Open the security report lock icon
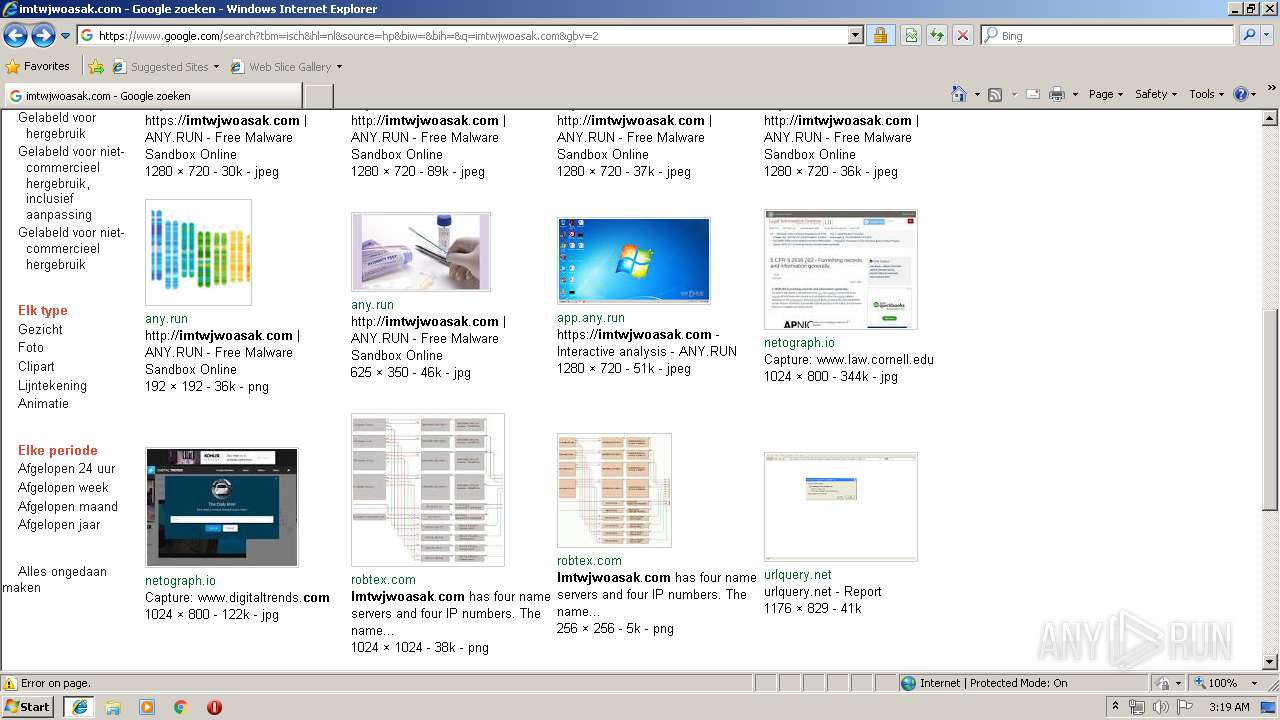1280x720 pixels. [880, 35]
